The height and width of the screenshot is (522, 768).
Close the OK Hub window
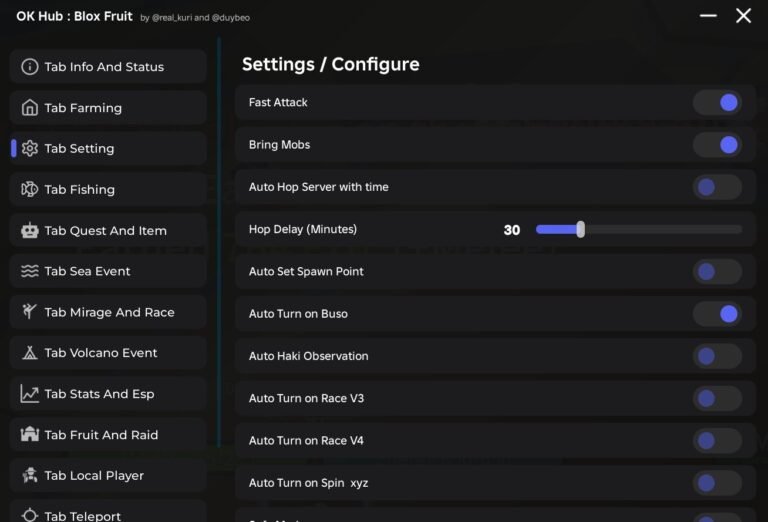[x=743, y=16]
